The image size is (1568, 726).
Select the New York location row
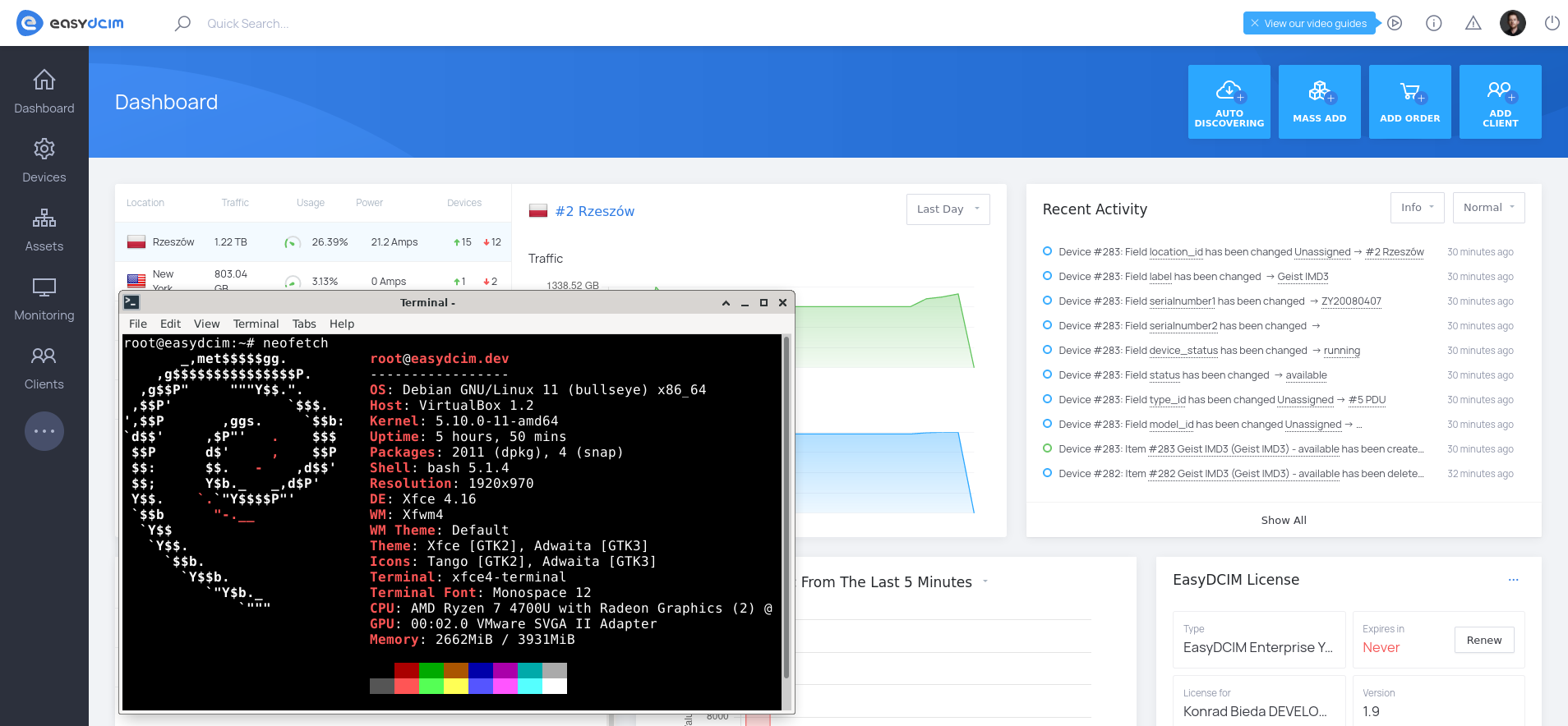(x=313, y=277)
